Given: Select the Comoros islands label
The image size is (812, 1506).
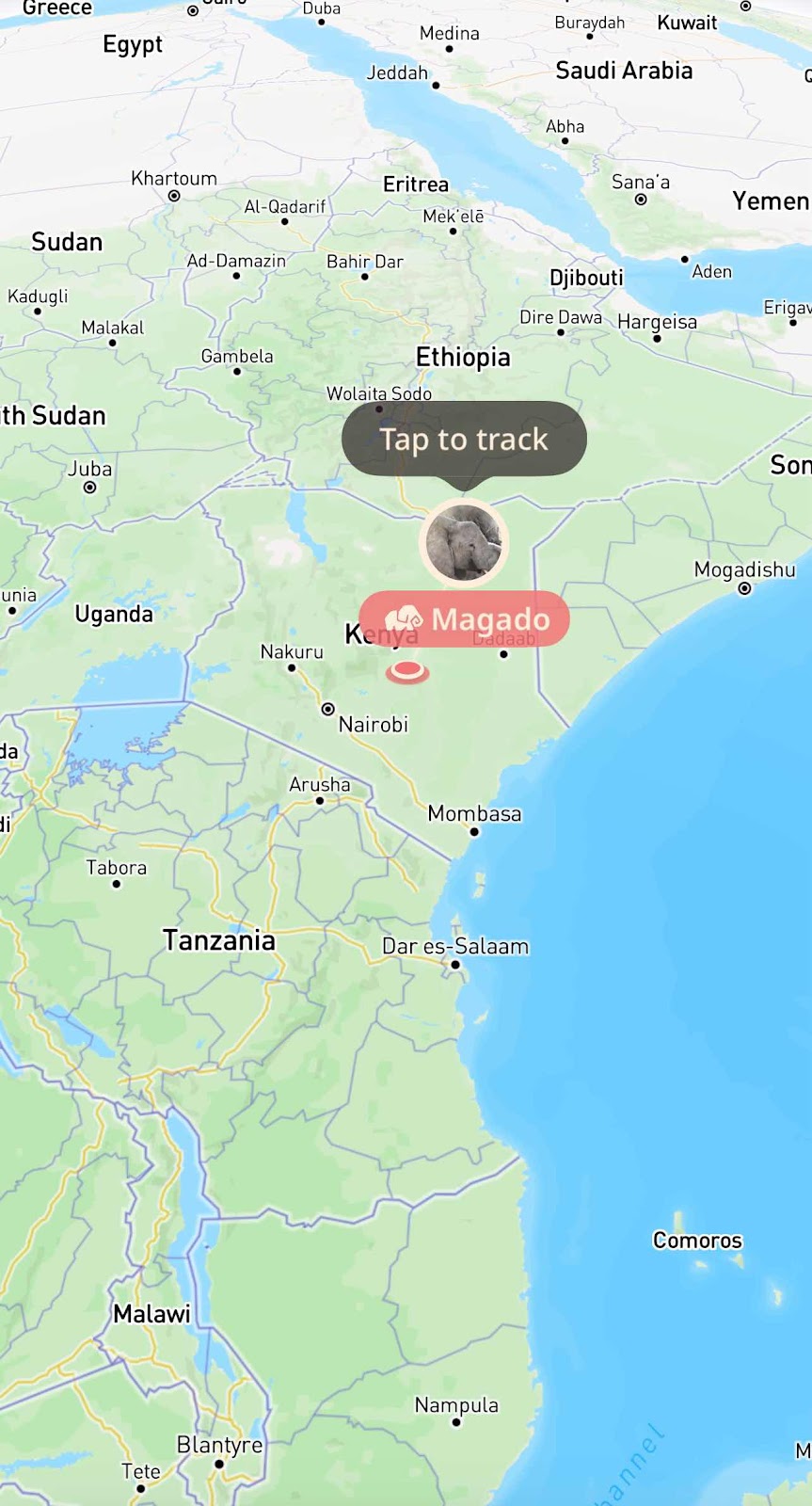Looking at the screenshot, I should (697, 1241).
